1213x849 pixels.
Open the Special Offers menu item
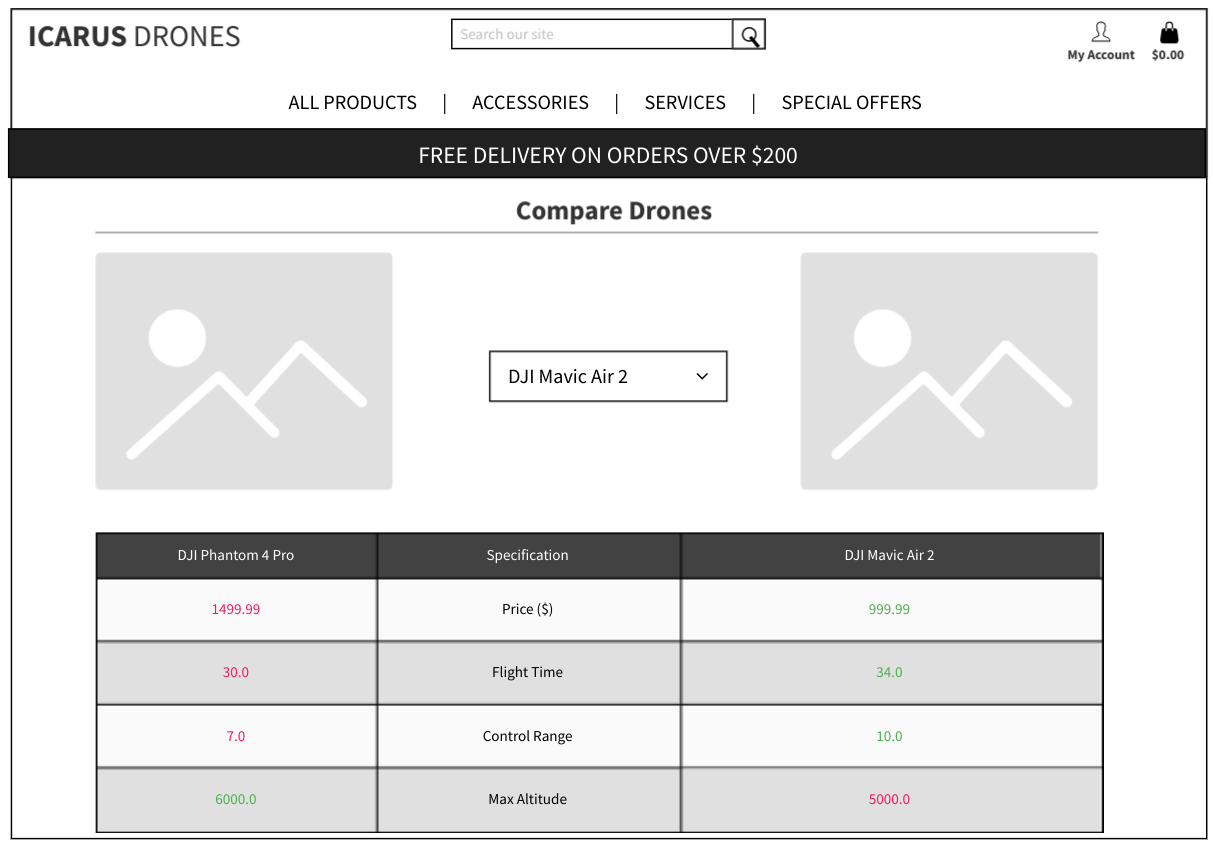tap(851, 103)
